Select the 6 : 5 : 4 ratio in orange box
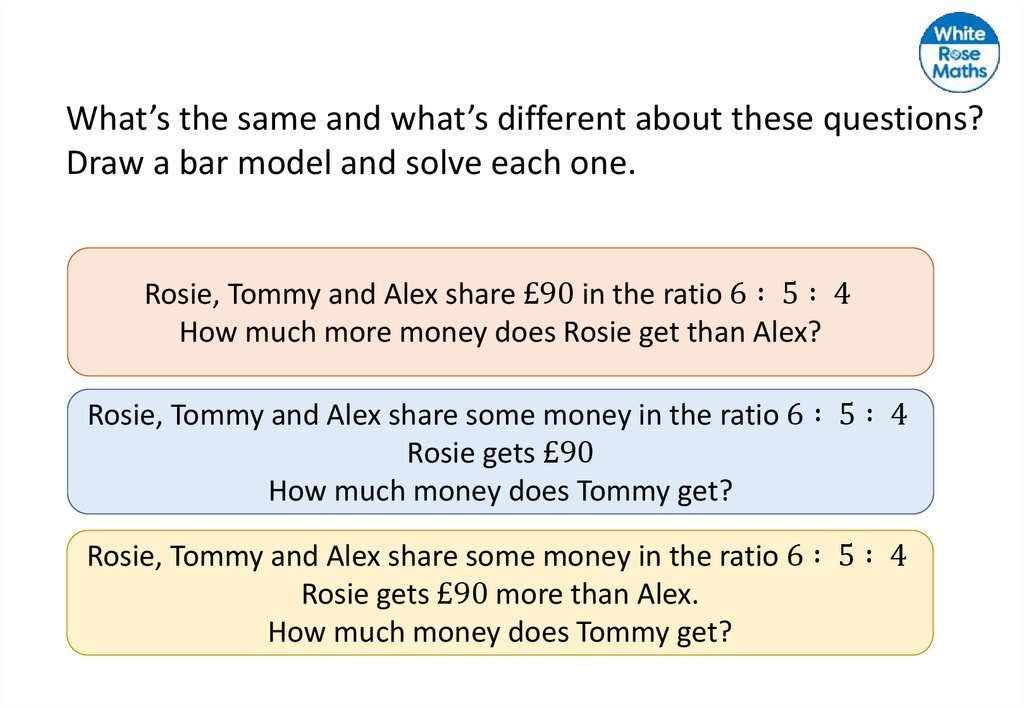The height and width of the screenshot is (708, 1024). 790,294
